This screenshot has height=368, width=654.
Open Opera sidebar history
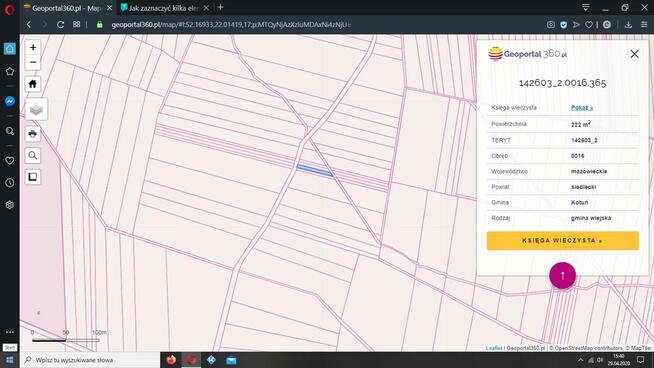10,183
